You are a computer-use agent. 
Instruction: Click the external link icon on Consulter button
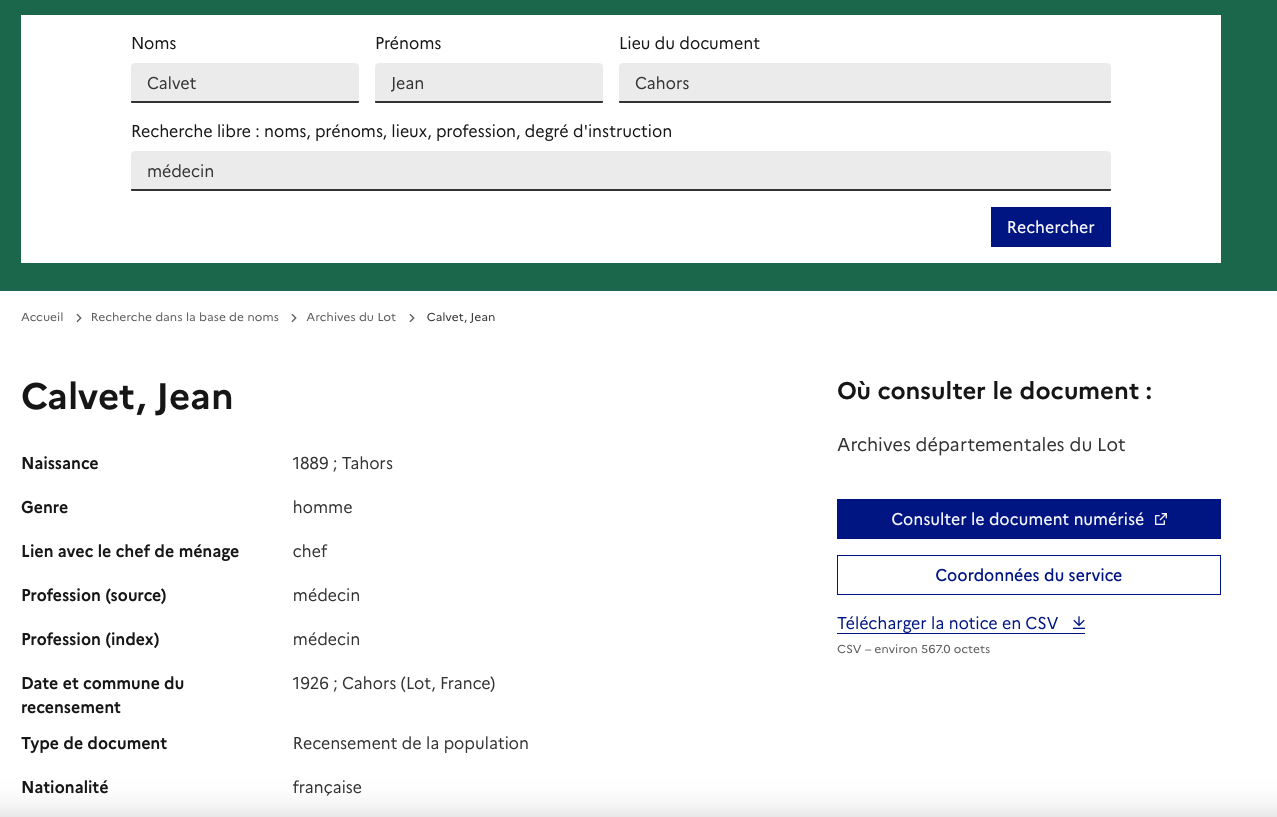1161,520
